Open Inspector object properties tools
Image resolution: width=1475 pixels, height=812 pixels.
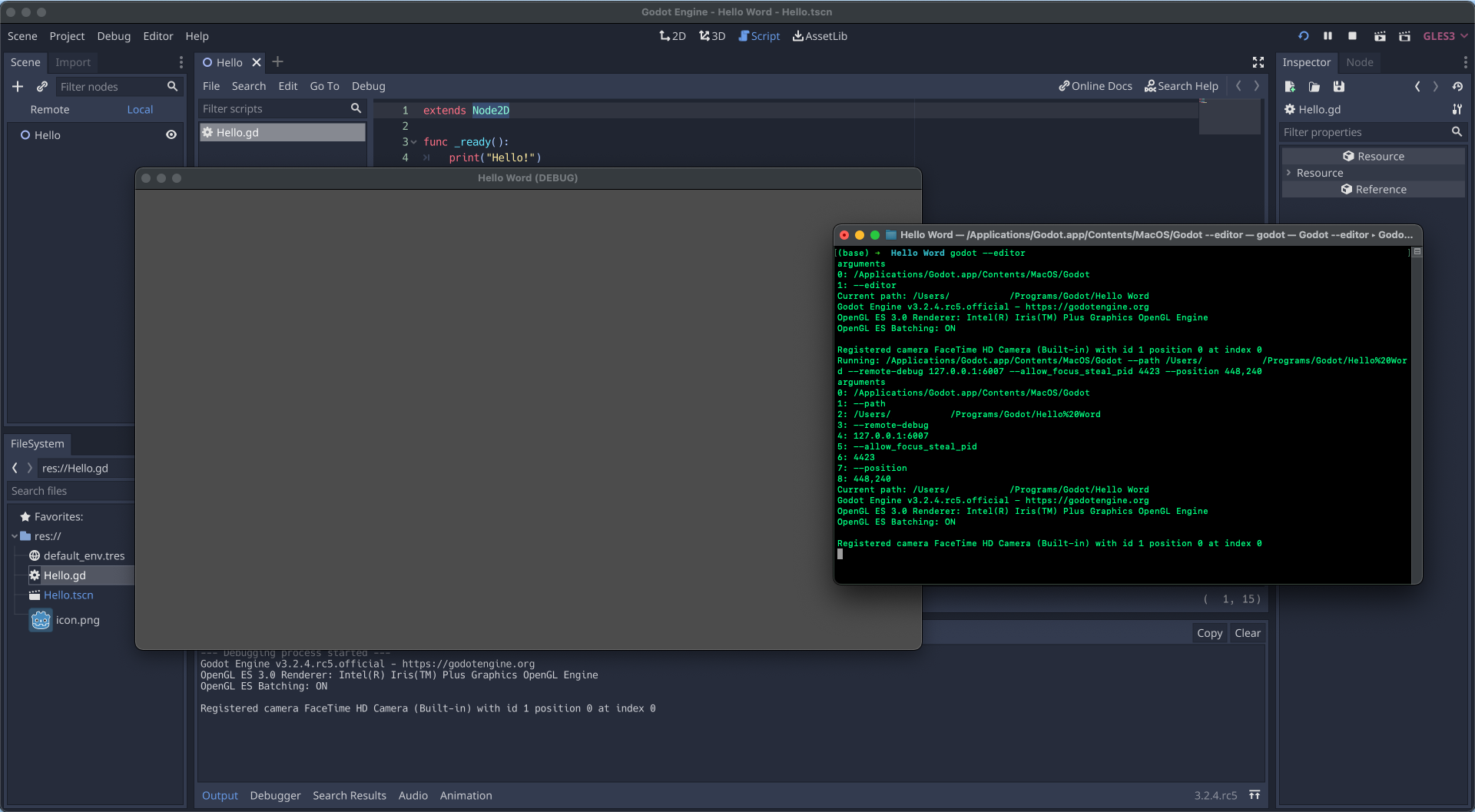click(x=1457, y=110)
